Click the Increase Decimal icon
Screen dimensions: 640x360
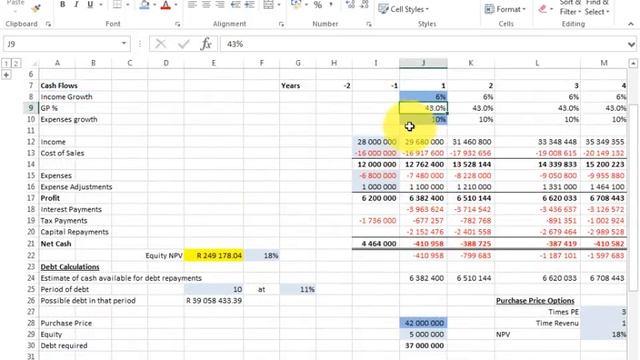pyautogui.click(x=350, y=4)
